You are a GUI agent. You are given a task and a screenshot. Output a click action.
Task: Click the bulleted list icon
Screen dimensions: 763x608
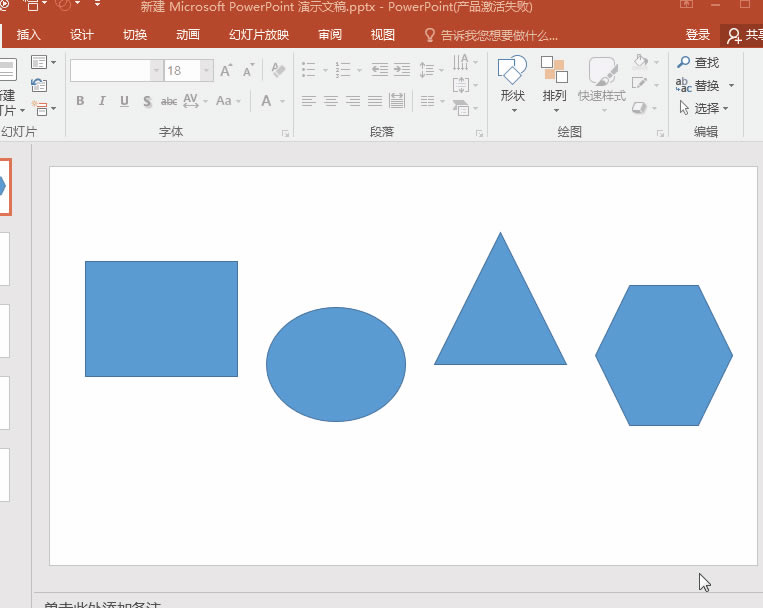coord(308,71)
